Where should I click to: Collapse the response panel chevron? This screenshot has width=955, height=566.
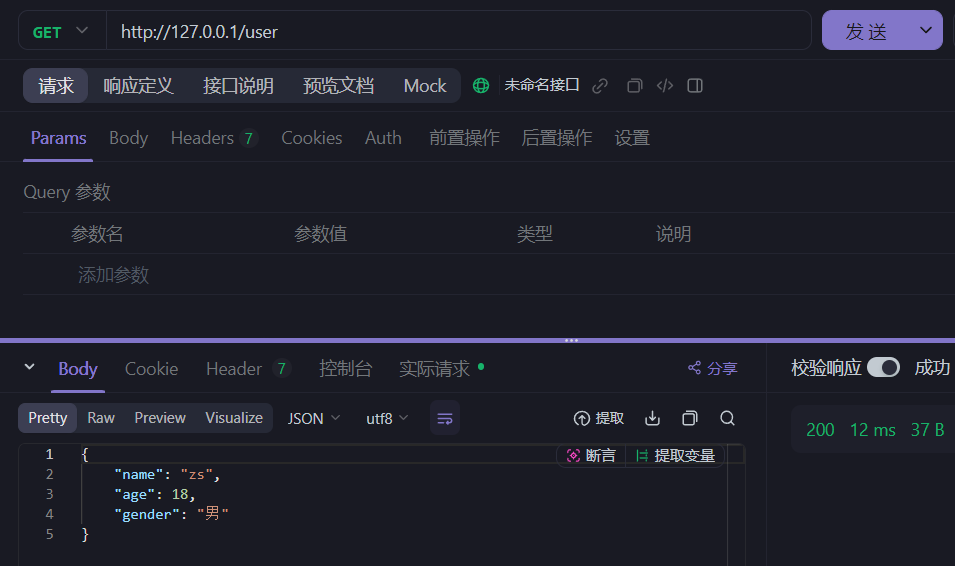tap(29, 367)
